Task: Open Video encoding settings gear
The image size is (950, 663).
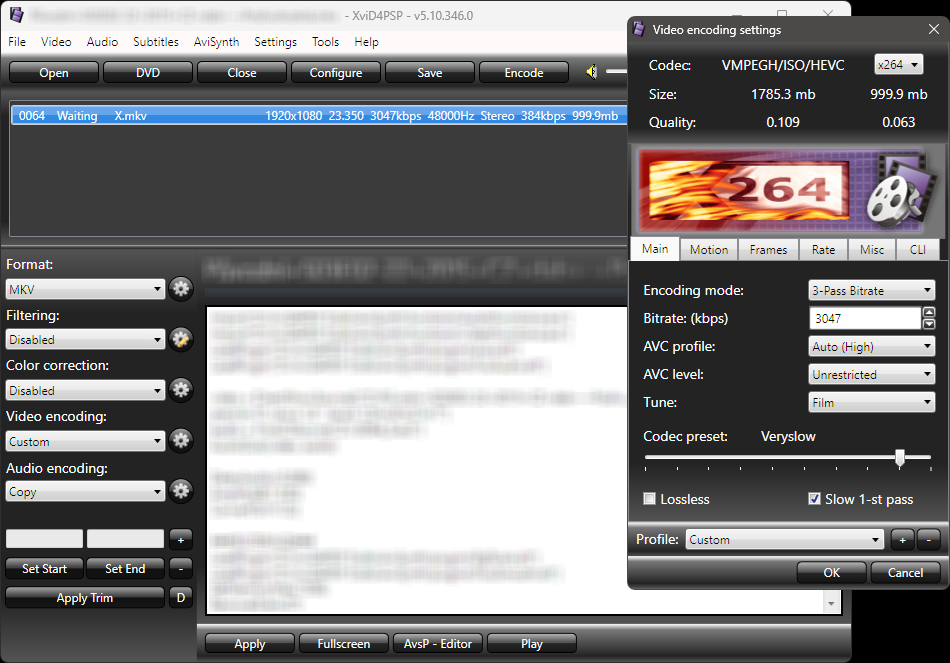Action: click(x=181, y=441)
